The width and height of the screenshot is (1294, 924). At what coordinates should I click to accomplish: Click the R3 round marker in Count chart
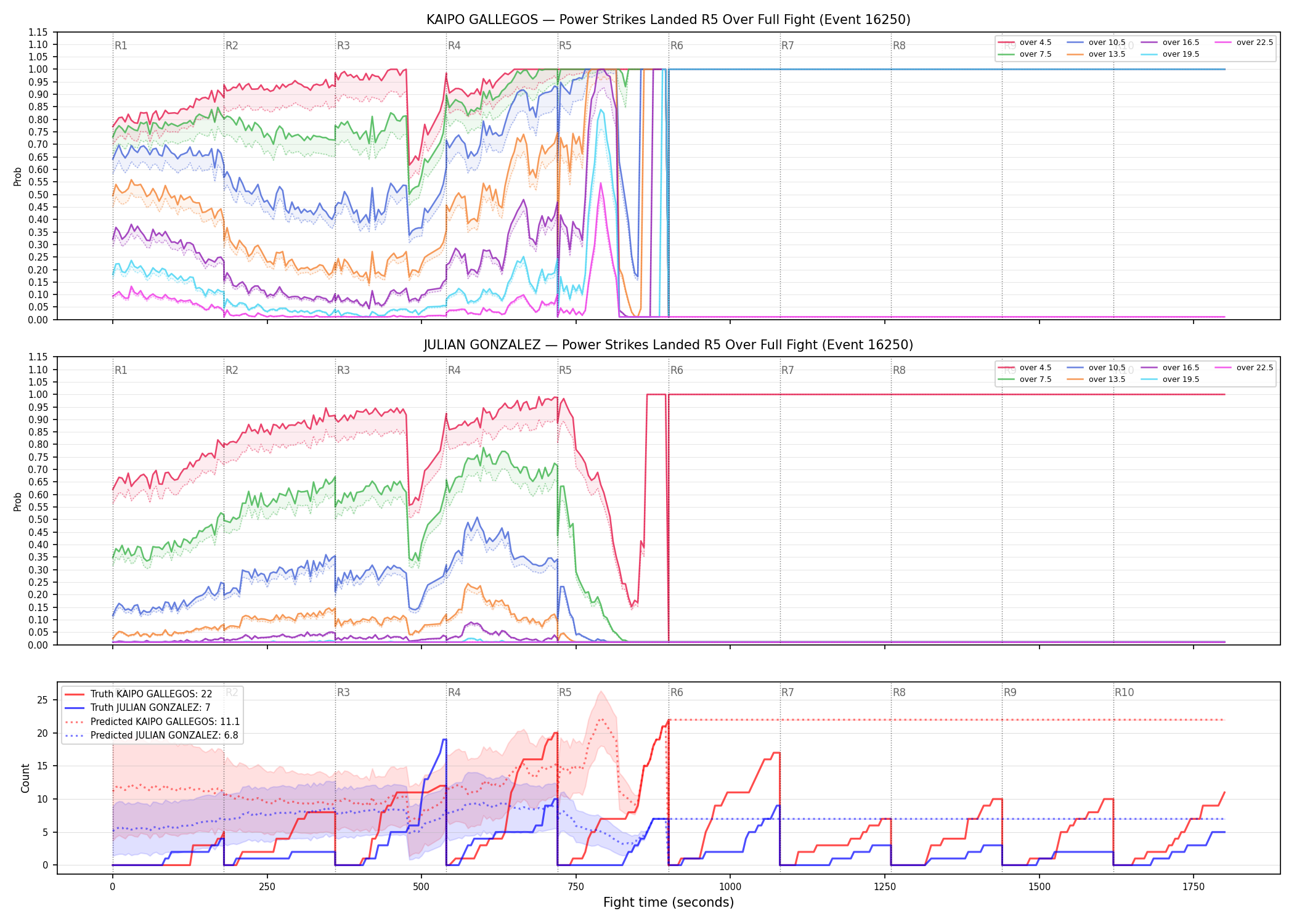click(x=343, y=692)
